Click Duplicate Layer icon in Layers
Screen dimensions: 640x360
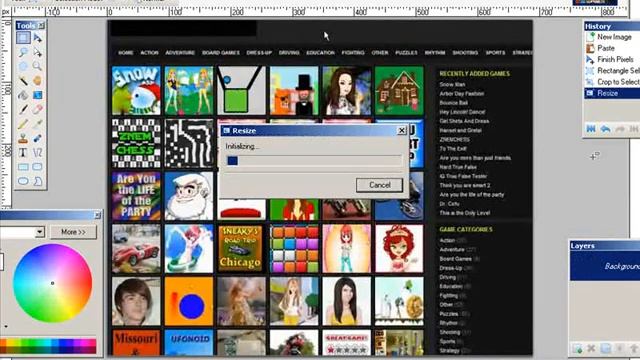[606, 349]
